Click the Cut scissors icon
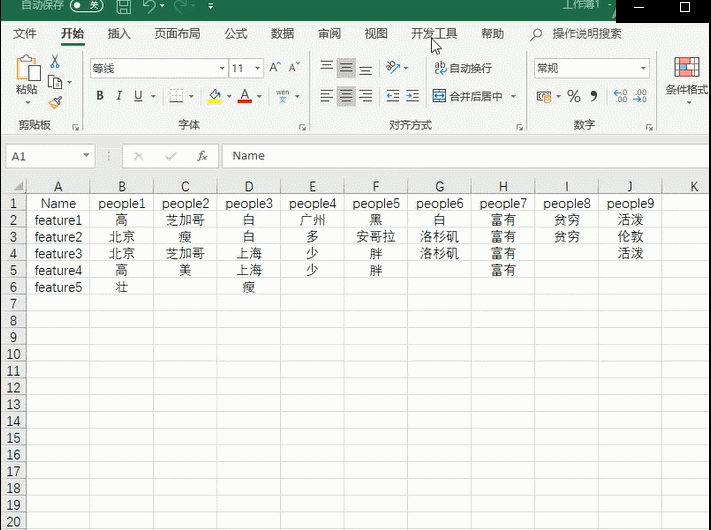This screenshot has width=711, height=530. click(55, 61)
